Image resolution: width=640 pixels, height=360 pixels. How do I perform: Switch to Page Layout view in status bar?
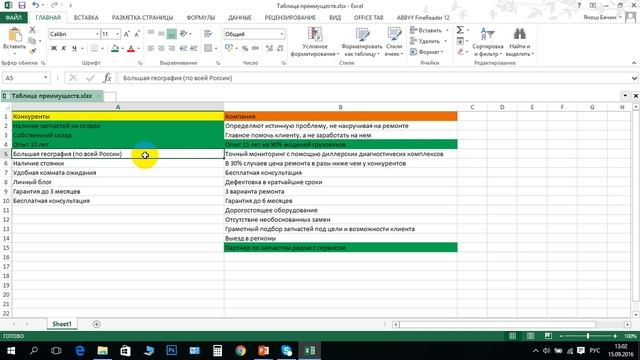[x=530, y=336]
